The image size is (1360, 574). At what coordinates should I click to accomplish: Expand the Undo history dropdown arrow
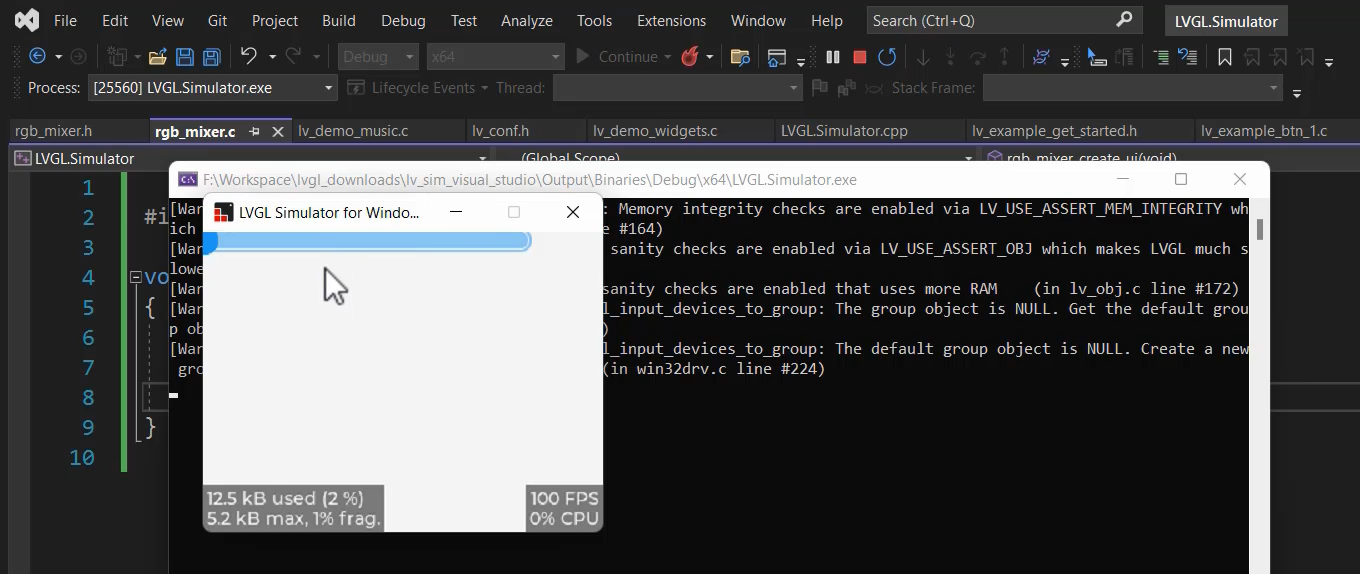point(272,57)
